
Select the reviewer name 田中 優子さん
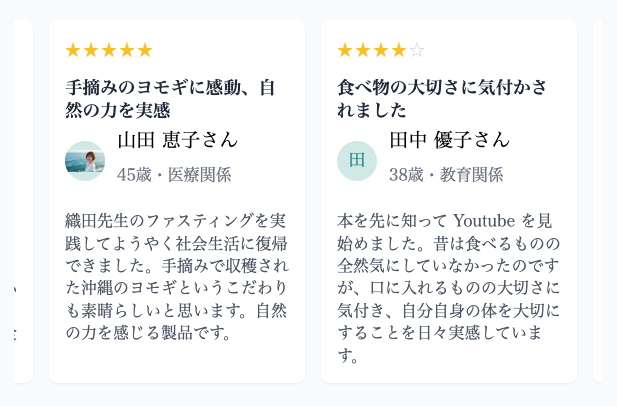click(x=449, y=140)
